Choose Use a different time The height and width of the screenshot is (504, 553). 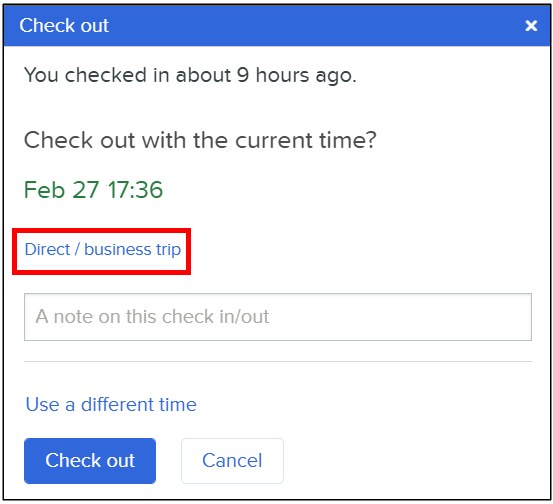(x=111, y=404)
